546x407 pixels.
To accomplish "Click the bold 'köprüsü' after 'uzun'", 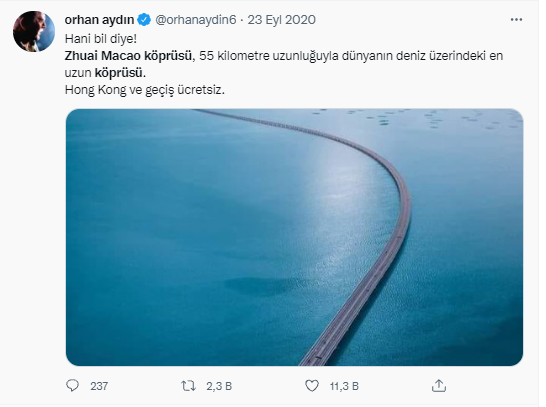I will [x=119, y=73].
